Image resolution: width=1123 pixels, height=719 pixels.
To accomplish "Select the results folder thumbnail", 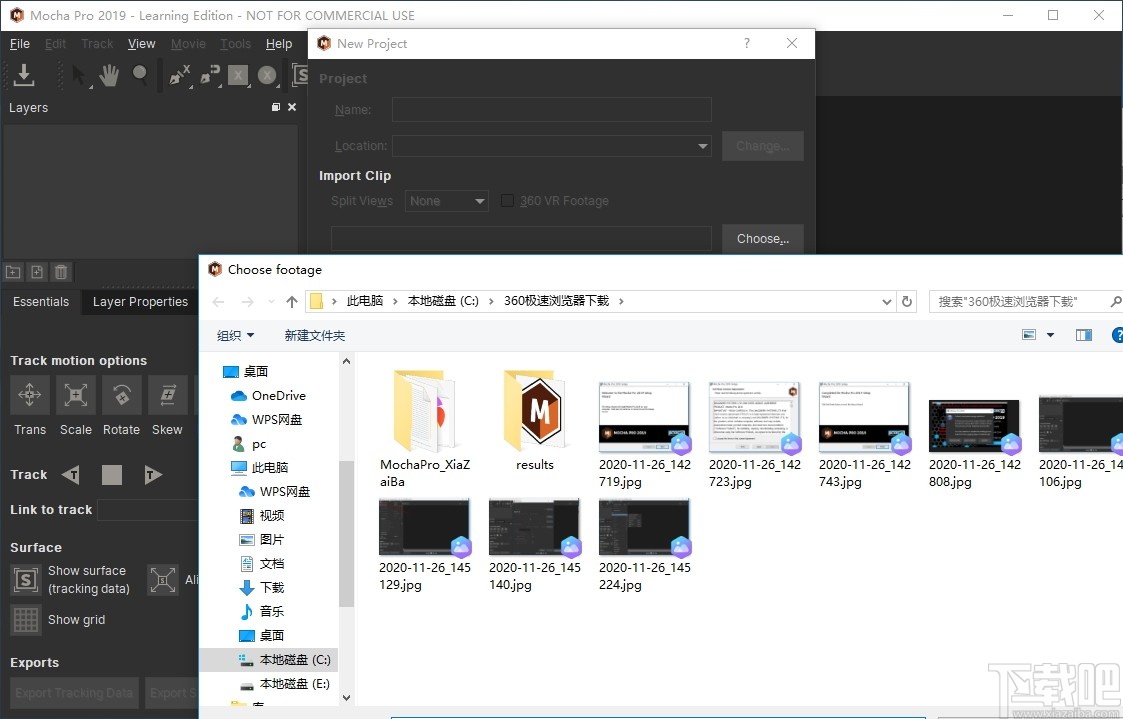I will [534, 411].
